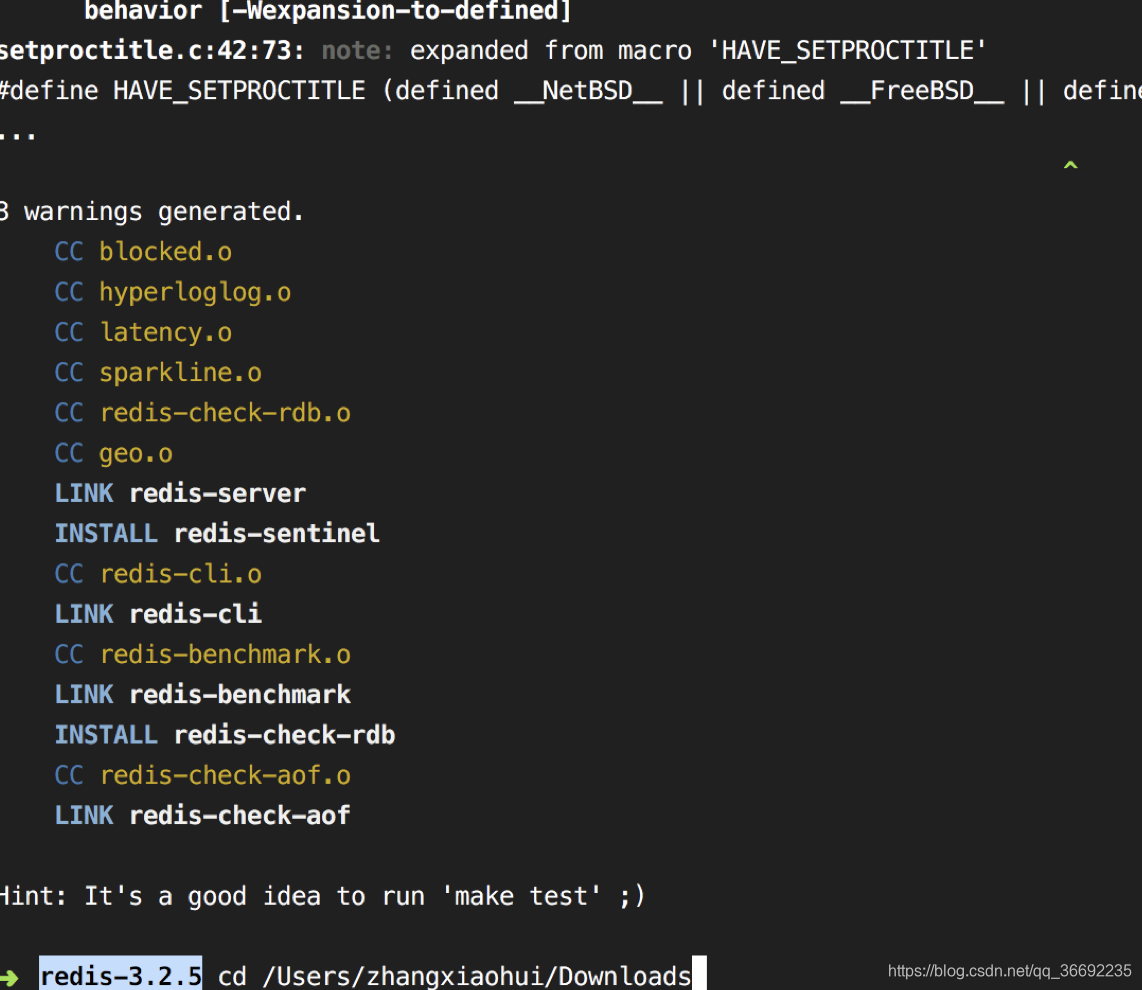The height and width of the screenshot is (990, 1142).
Task: Click the '[-Wexpansion-to-defined]' warning flag
Action: 395,11
